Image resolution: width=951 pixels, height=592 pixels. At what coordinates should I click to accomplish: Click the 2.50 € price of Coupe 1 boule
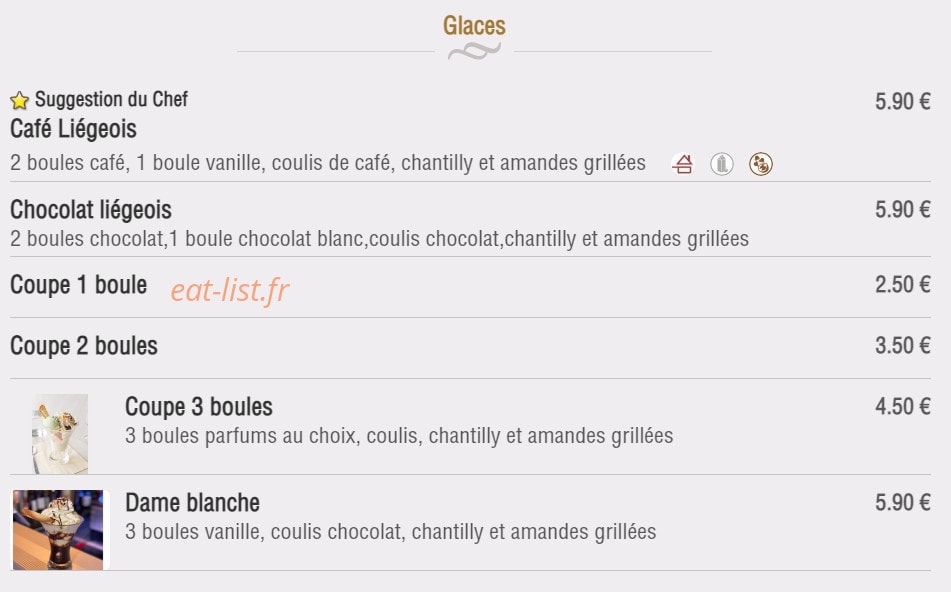coord(902,284)
